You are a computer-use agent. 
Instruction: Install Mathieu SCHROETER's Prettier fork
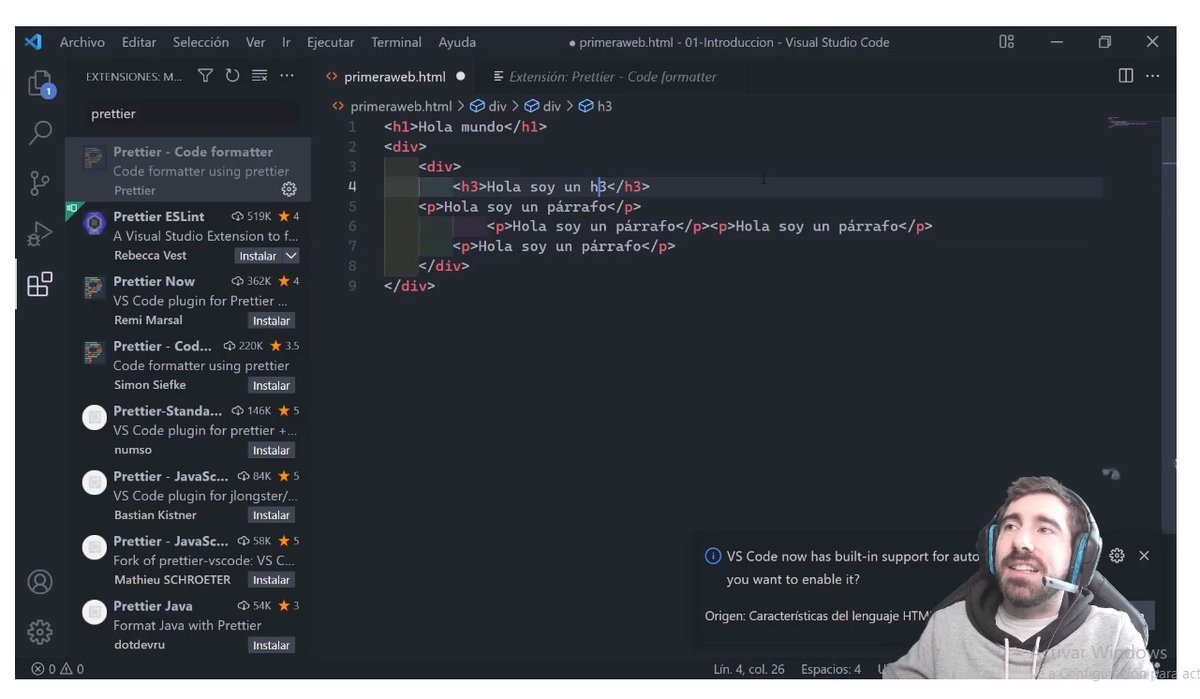click(x=271, y=580)
